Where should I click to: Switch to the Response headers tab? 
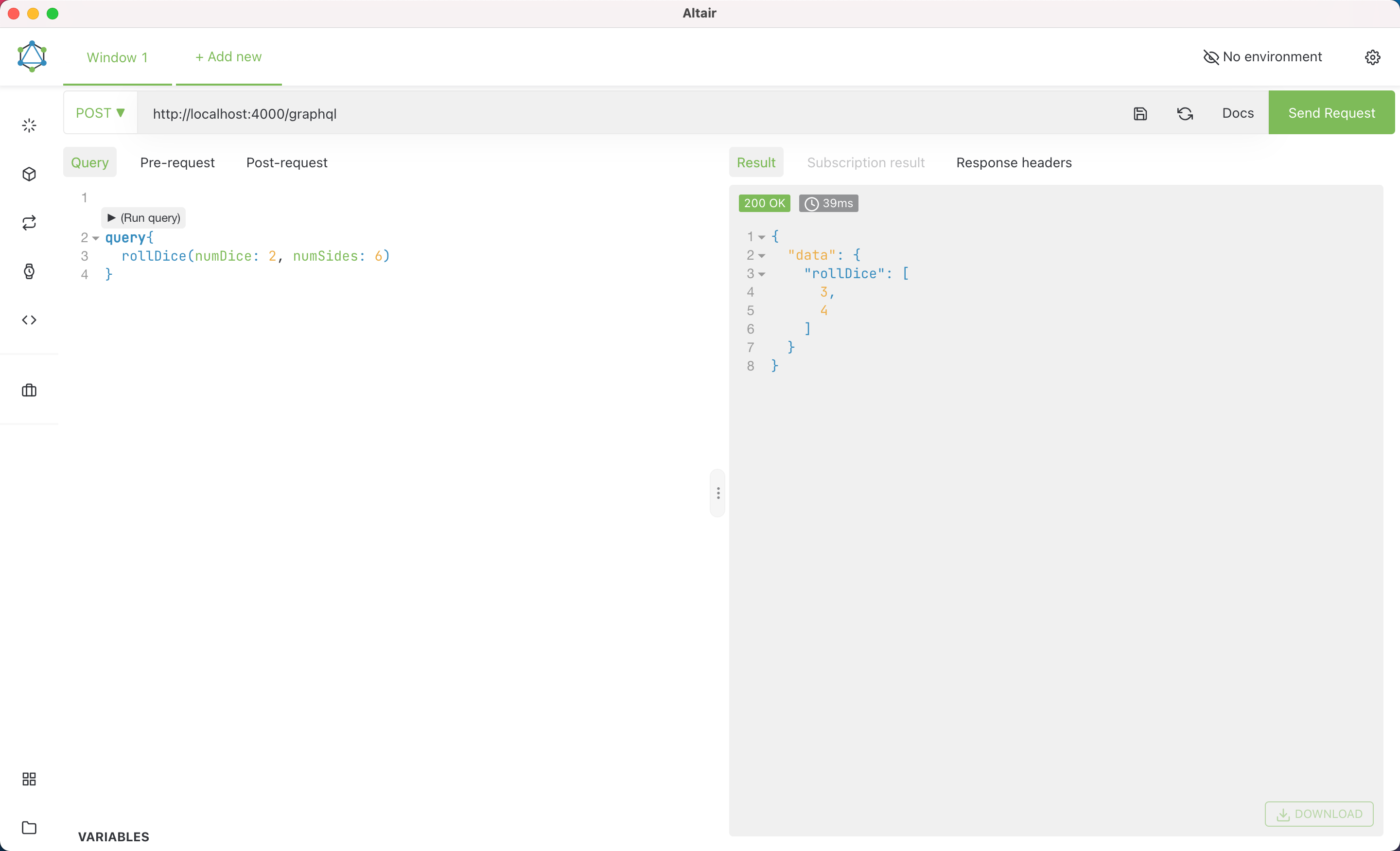pos(1014,162)
